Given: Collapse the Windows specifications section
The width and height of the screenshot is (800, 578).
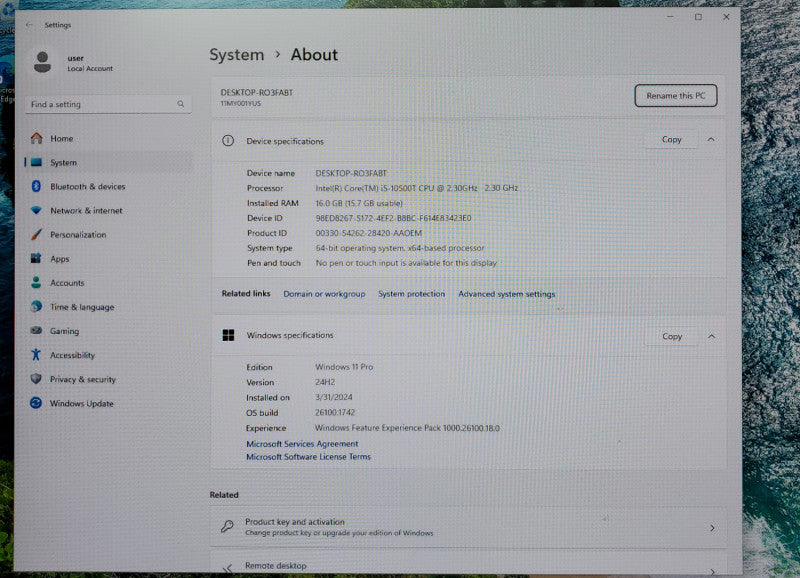Looking at the screenshot, I should pyautogui.click(x=712, y=336).
